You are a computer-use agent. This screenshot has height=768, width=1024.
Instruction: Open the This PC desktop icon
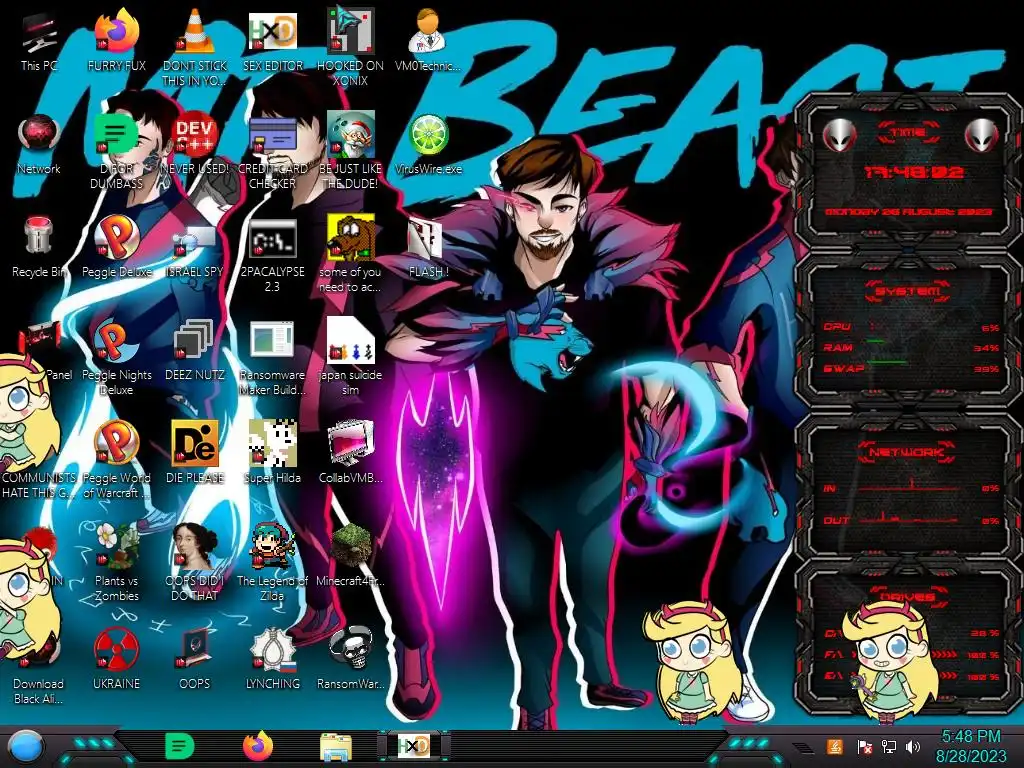pyautogui.click(x=39, y=33)
